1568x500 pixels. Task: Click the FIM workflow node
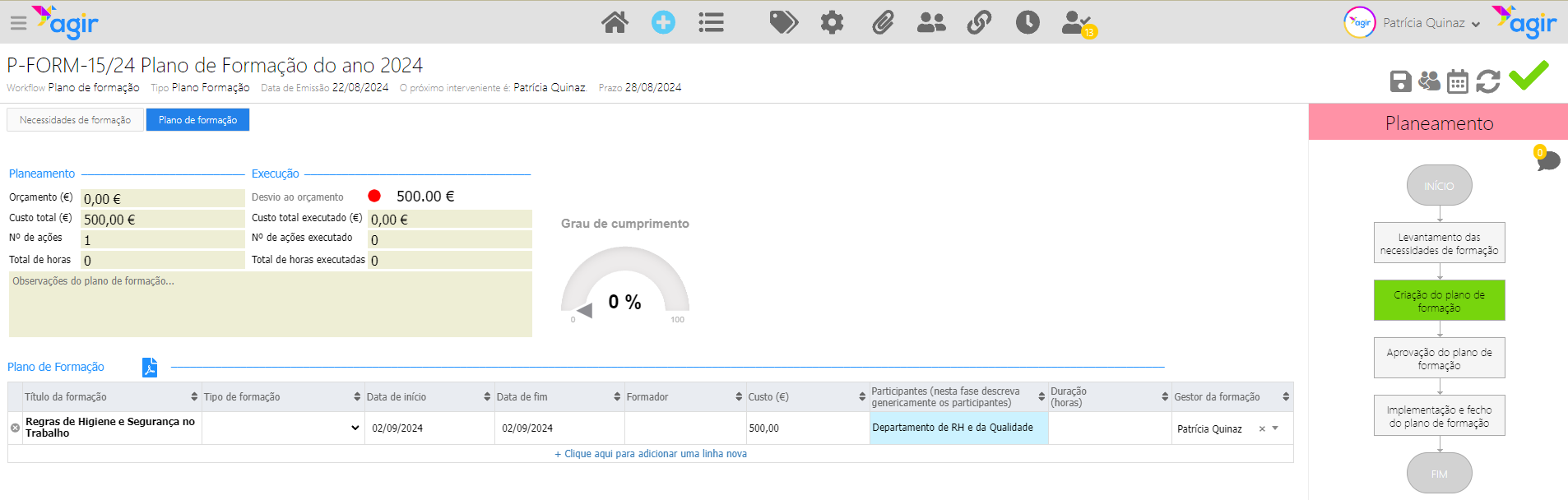[1439, 474]
